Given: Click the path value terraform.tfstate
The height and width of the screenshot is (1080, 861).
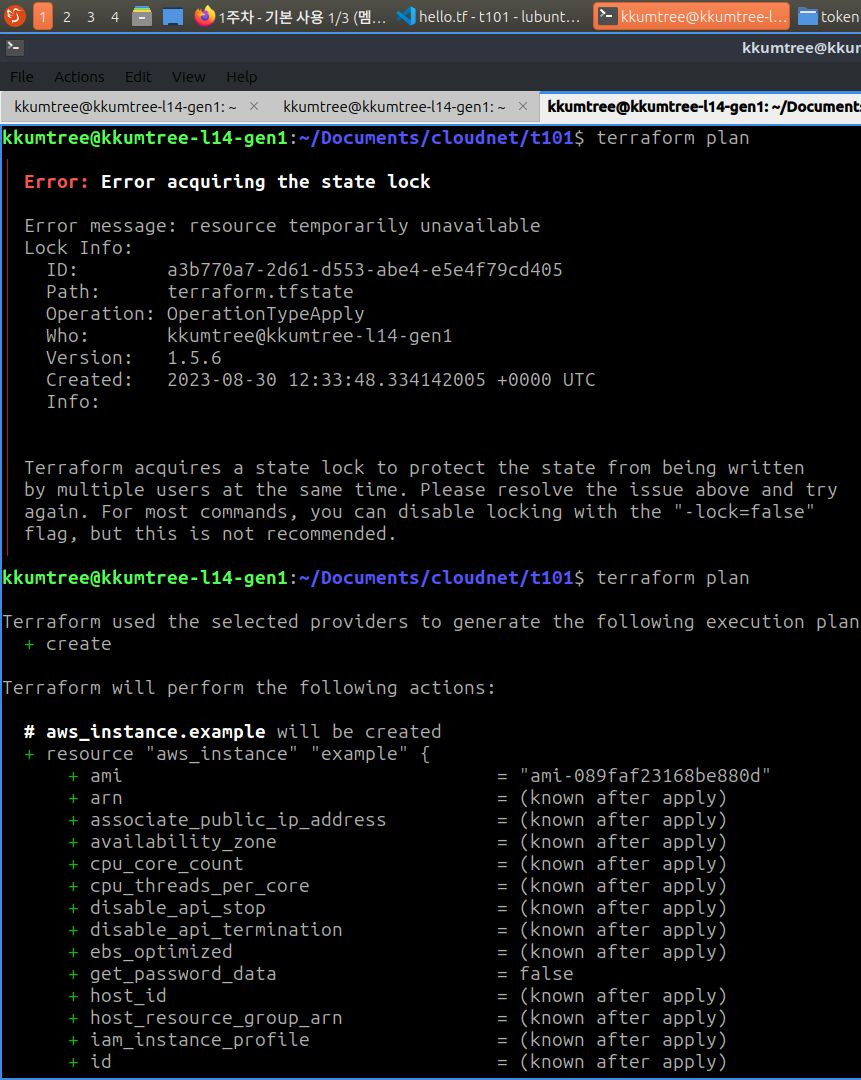Looking at the screenshot, I should click(x=260, y=292).
